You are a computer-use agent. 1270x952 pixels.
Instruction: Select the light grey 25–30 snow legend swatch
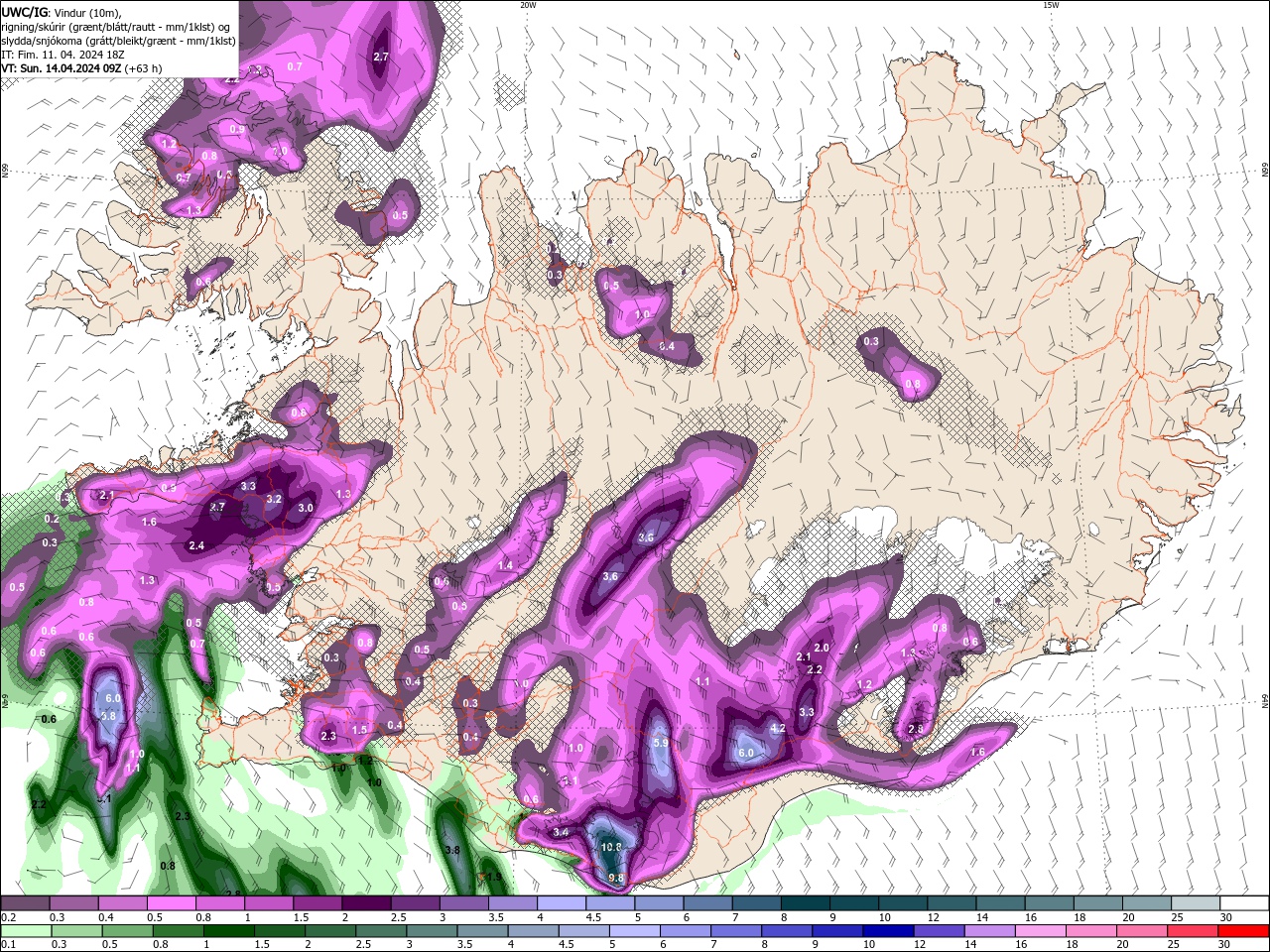(1195, 903)
